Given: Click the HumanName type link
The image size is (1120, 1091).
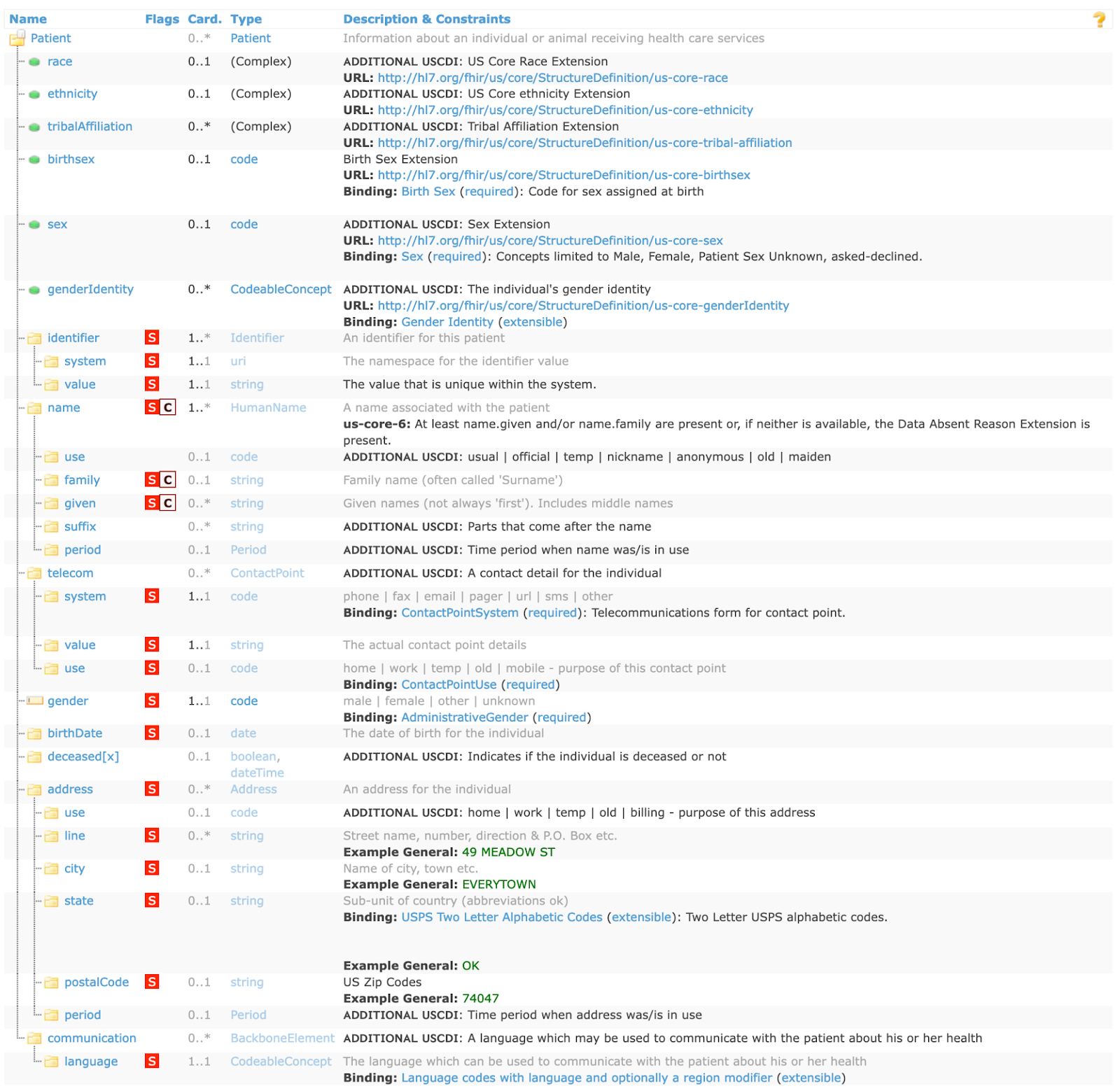Looking at the screenshot, I should tap(268, 408).
